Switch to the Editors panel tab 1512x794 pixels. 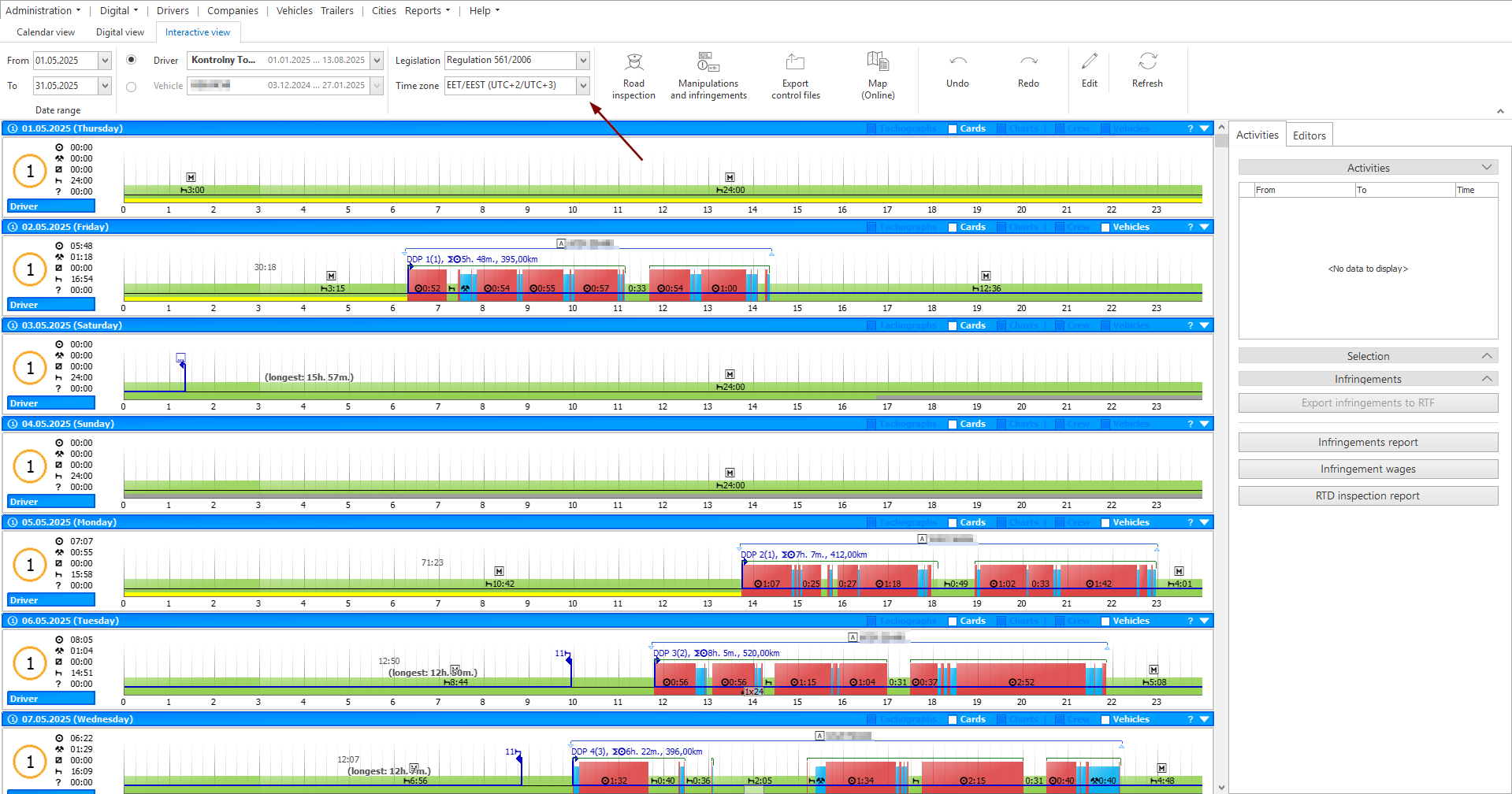(1309, 135)
